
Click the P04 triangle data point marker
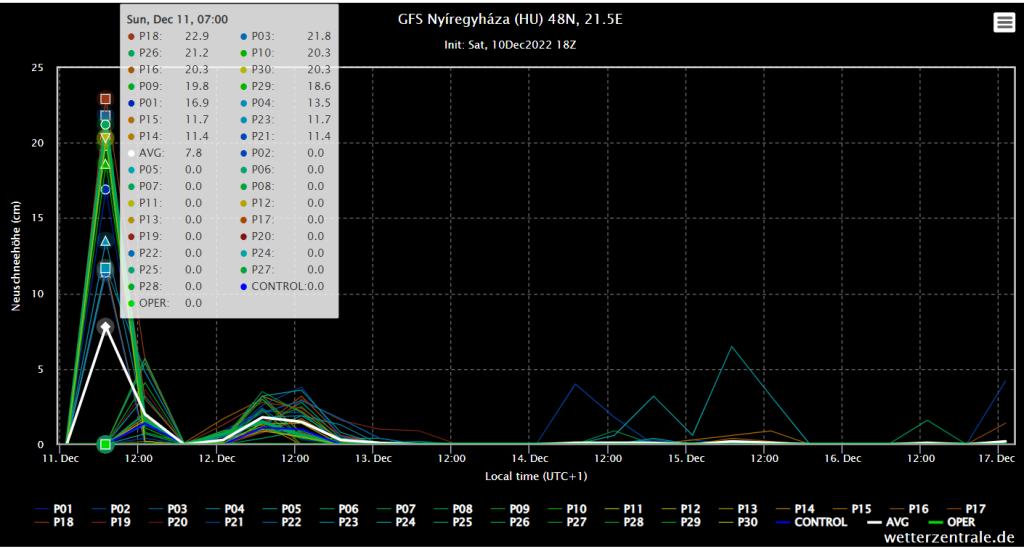pos(105,241)
